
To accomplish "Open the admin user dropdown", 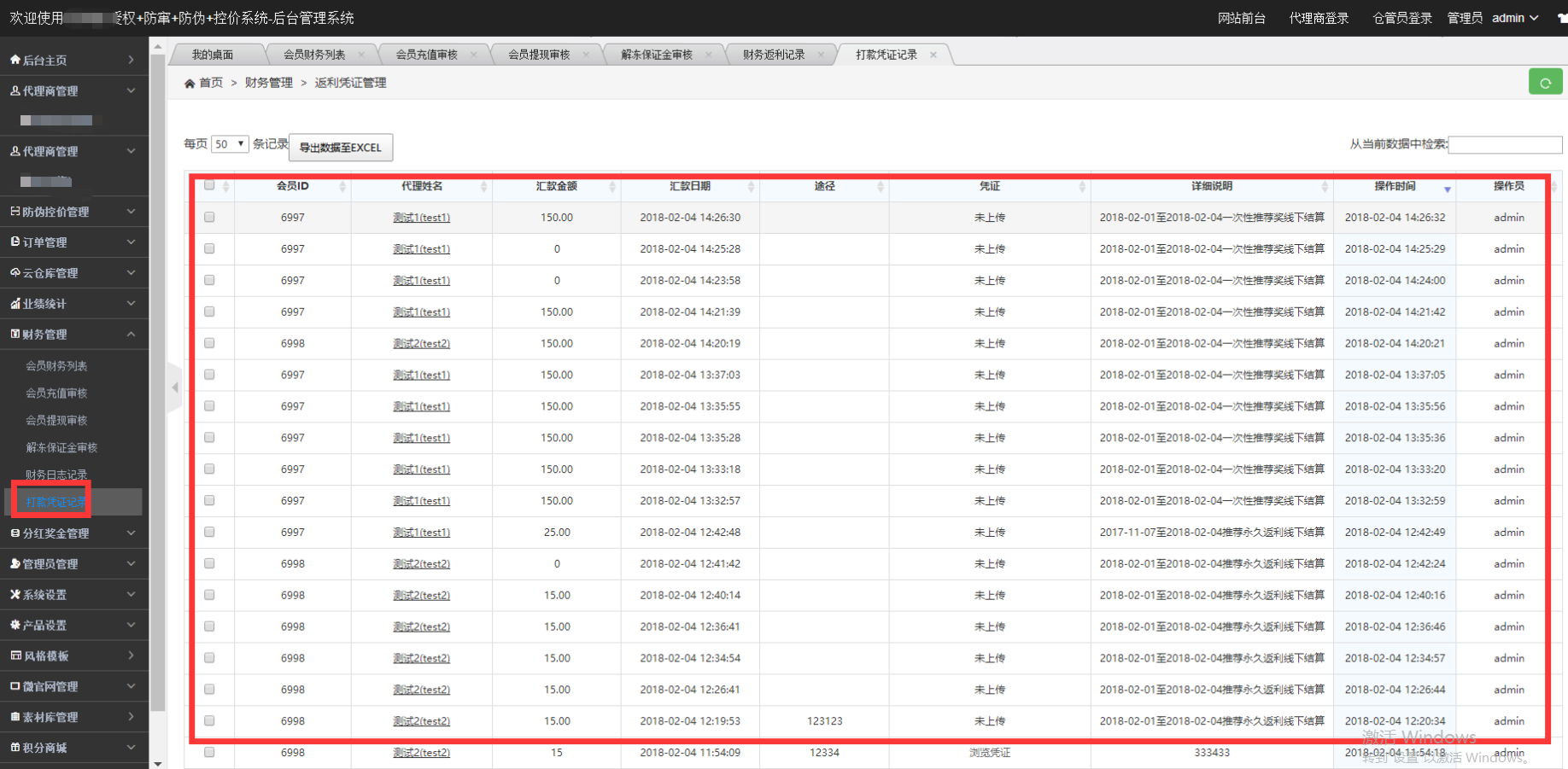I will point(1515,18).
